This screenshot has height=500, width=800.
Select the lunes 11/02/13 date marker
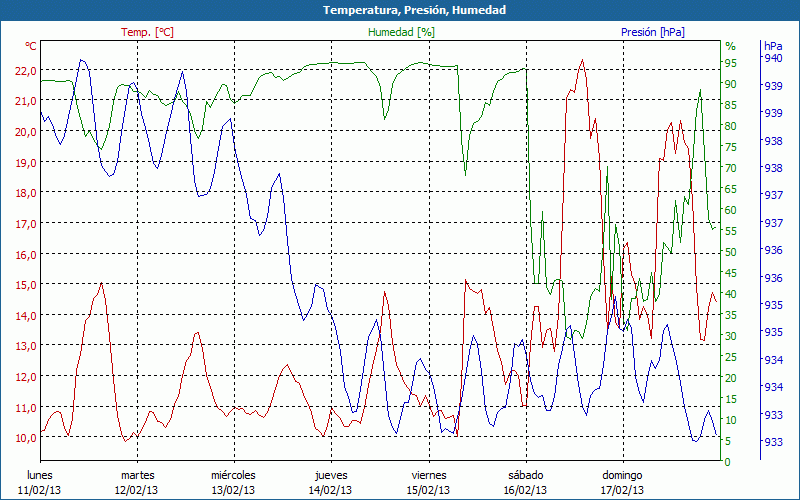point(40,482)
